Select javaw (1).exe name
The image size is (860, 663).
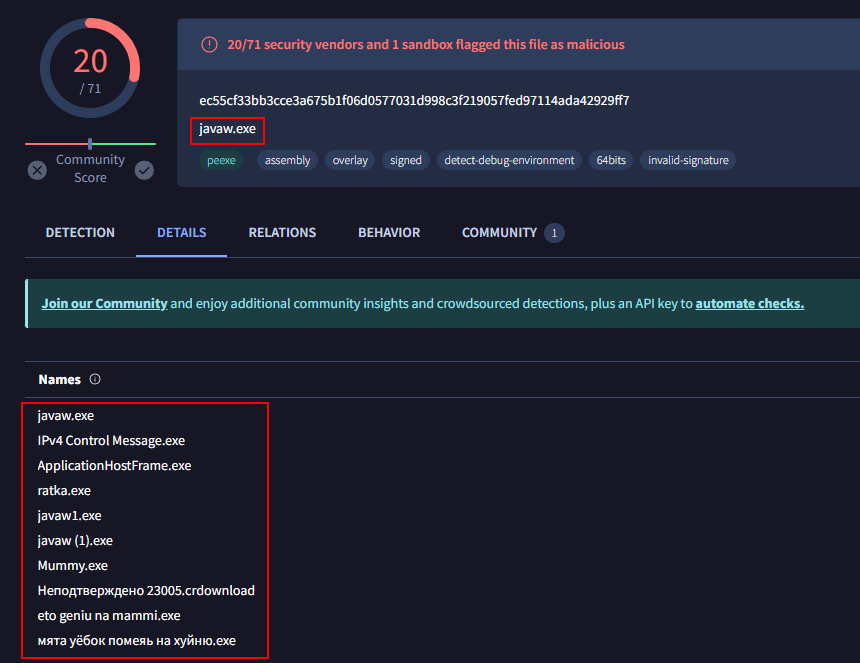click(75, 541)
